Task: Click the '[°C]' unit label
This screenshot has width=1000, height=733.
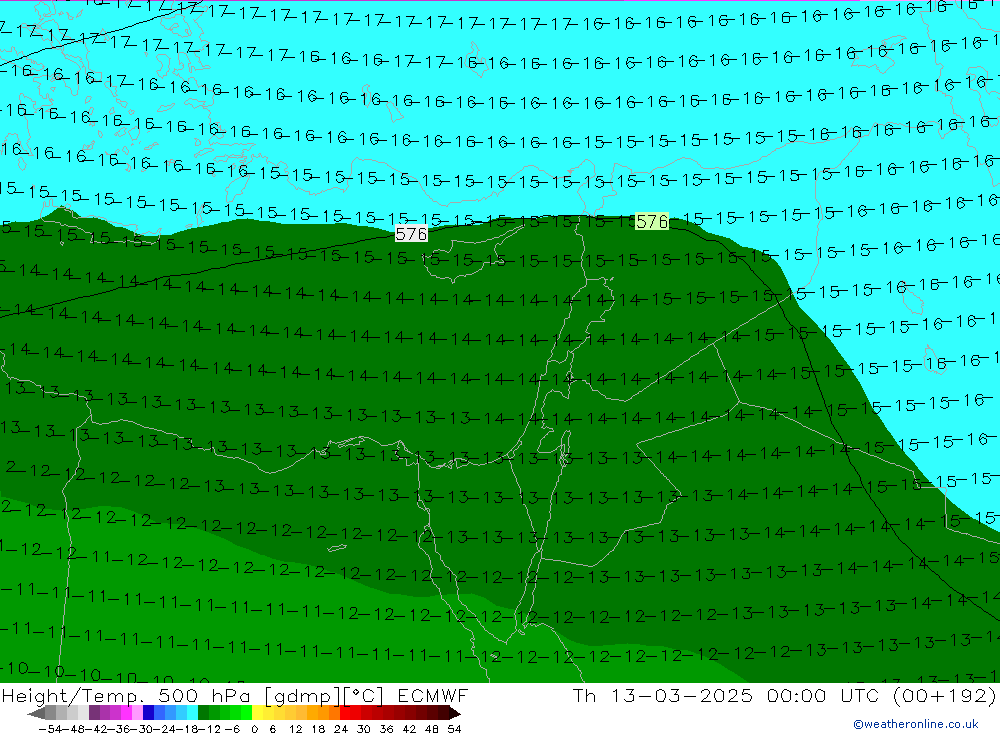Action: 364,695
